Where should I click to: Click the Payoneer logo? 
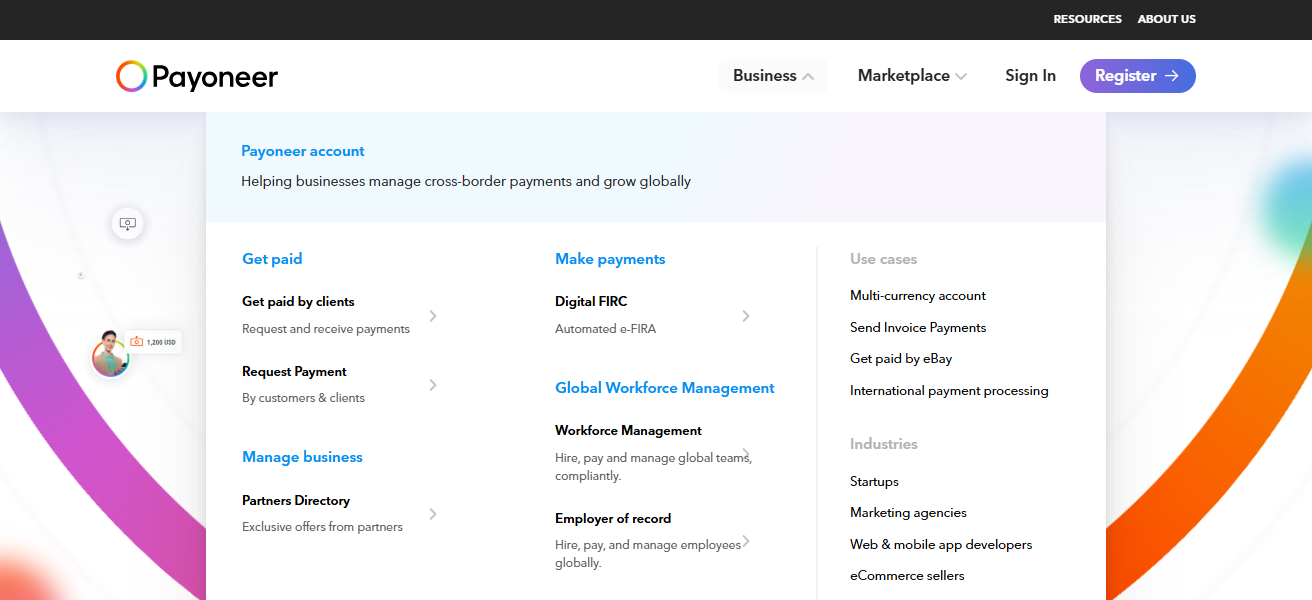tap(197, 76)
